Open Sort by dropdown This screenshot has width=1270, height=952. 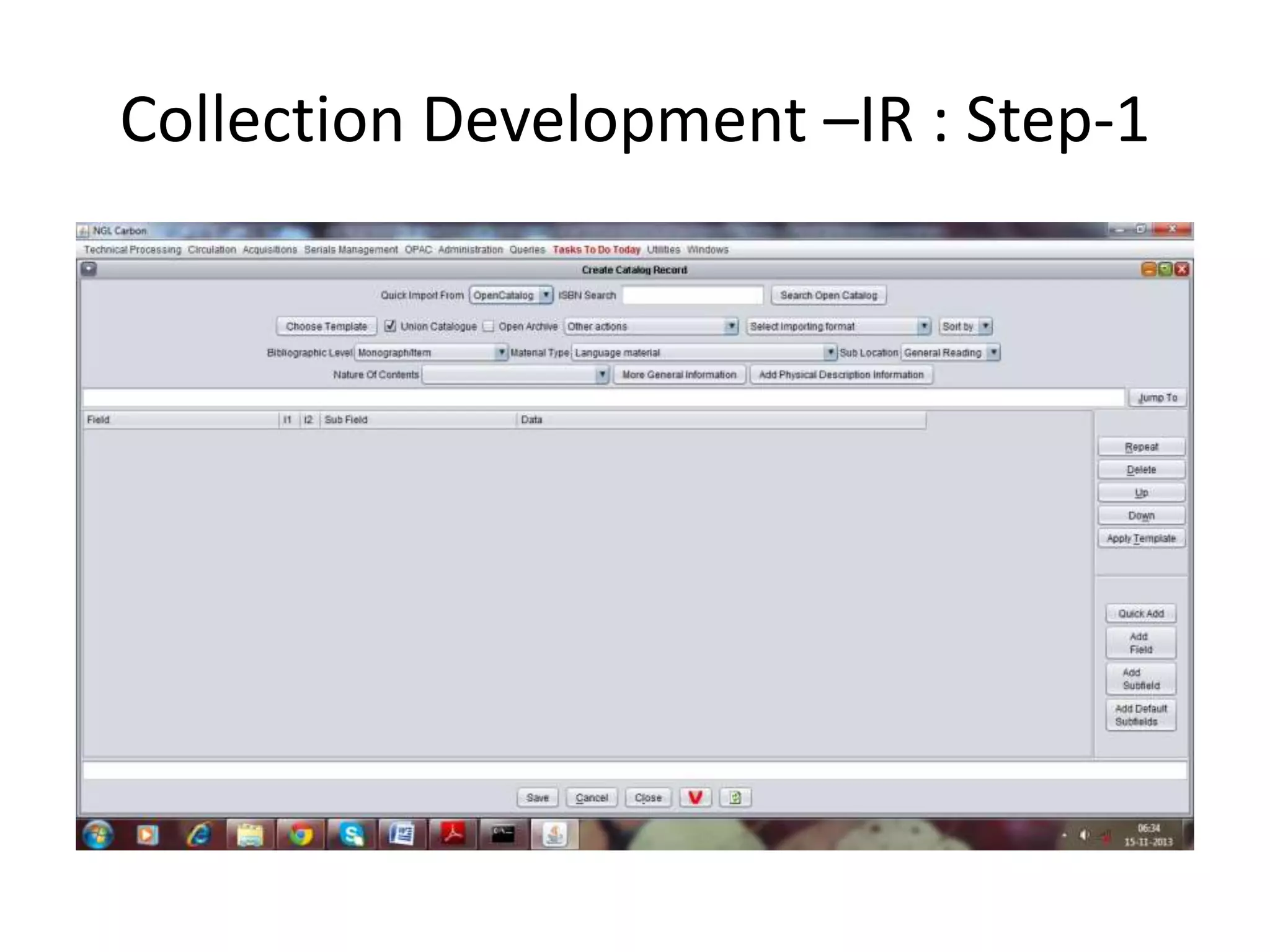tap(966, 326)
